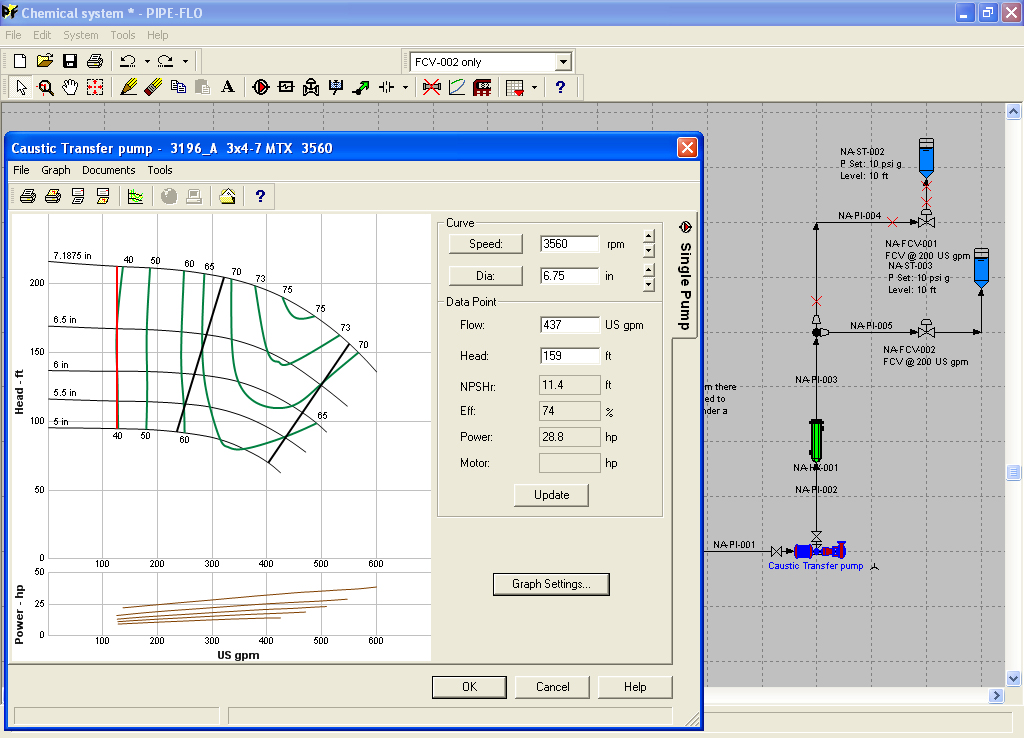
Task: Increase diameter with the up stepper arrow
Action: 648,269
